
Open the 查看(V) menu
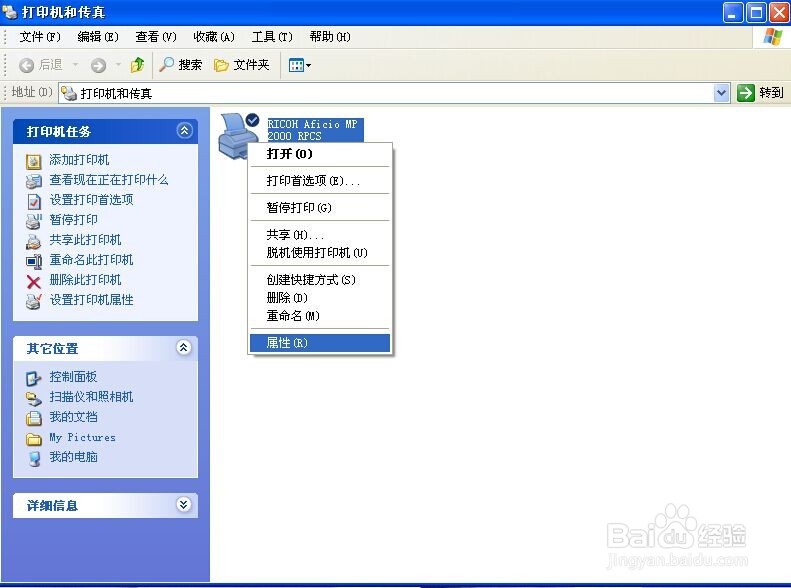[156, 37]
